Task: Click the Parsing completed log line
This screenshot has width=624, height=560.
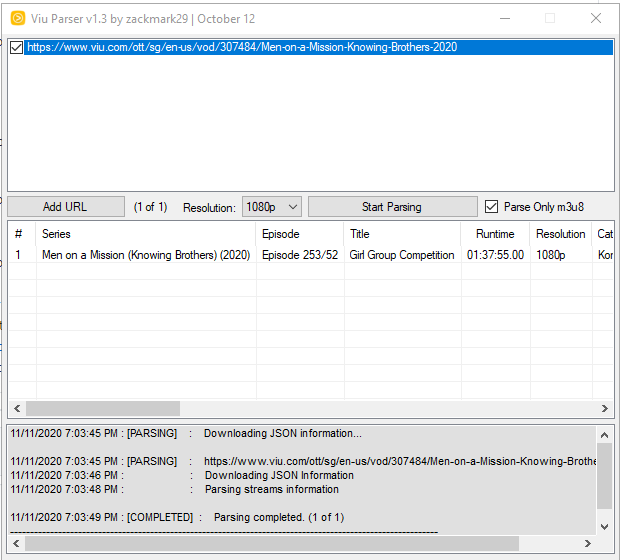Action: (177, 517)
